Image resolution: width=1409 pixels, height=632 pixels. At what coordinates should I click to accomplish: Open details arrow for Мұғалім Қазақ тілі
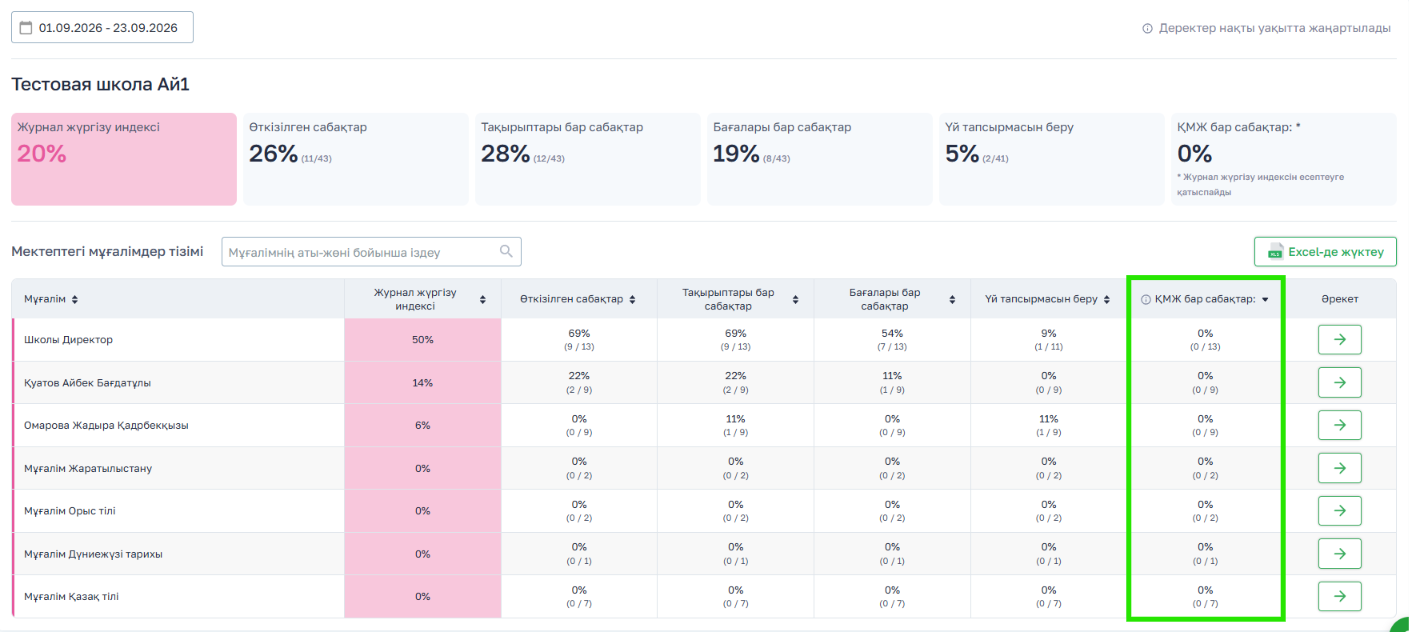[x=1339, y=597]
